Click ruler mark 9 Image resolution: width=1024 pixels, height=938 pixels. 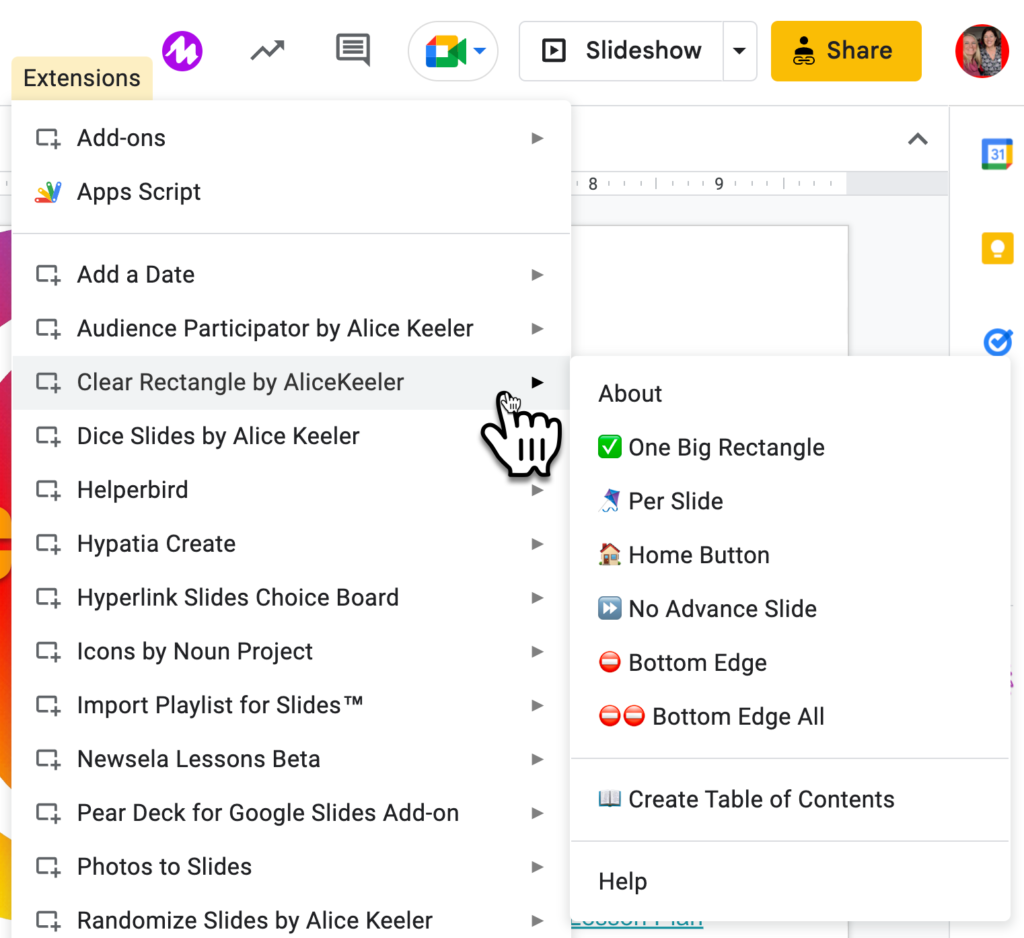pyautogui.click(x=719, y=184)
